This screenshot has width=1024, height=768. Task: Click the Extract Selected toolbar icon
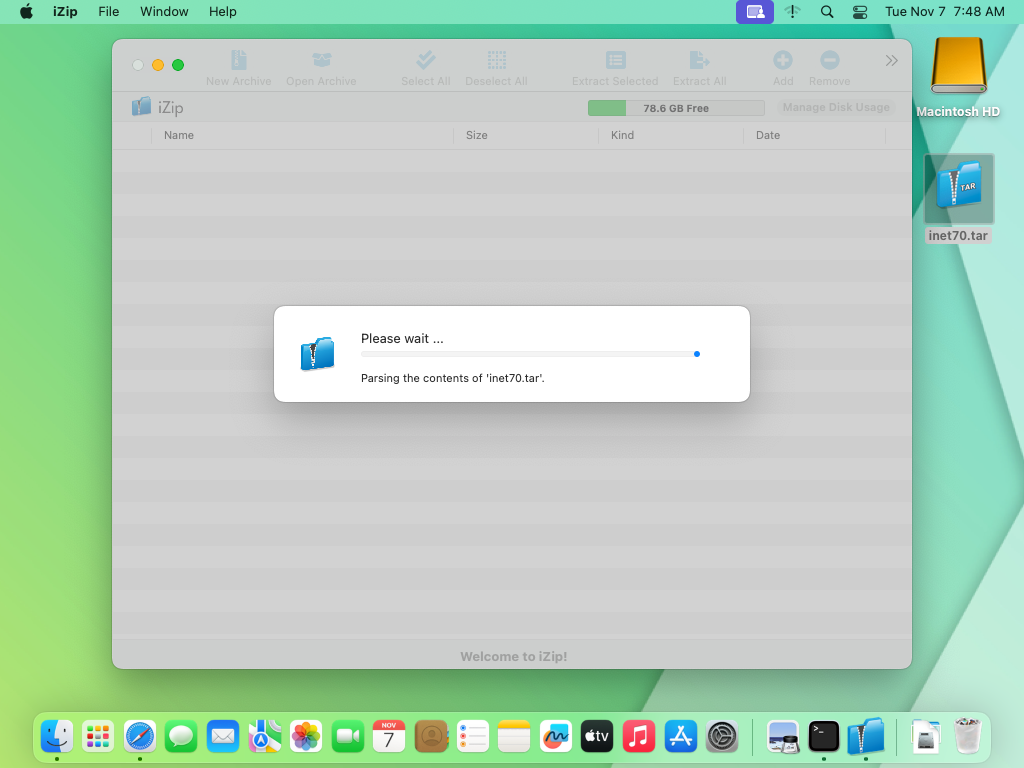pyautogui.click(x=615, y=60)
